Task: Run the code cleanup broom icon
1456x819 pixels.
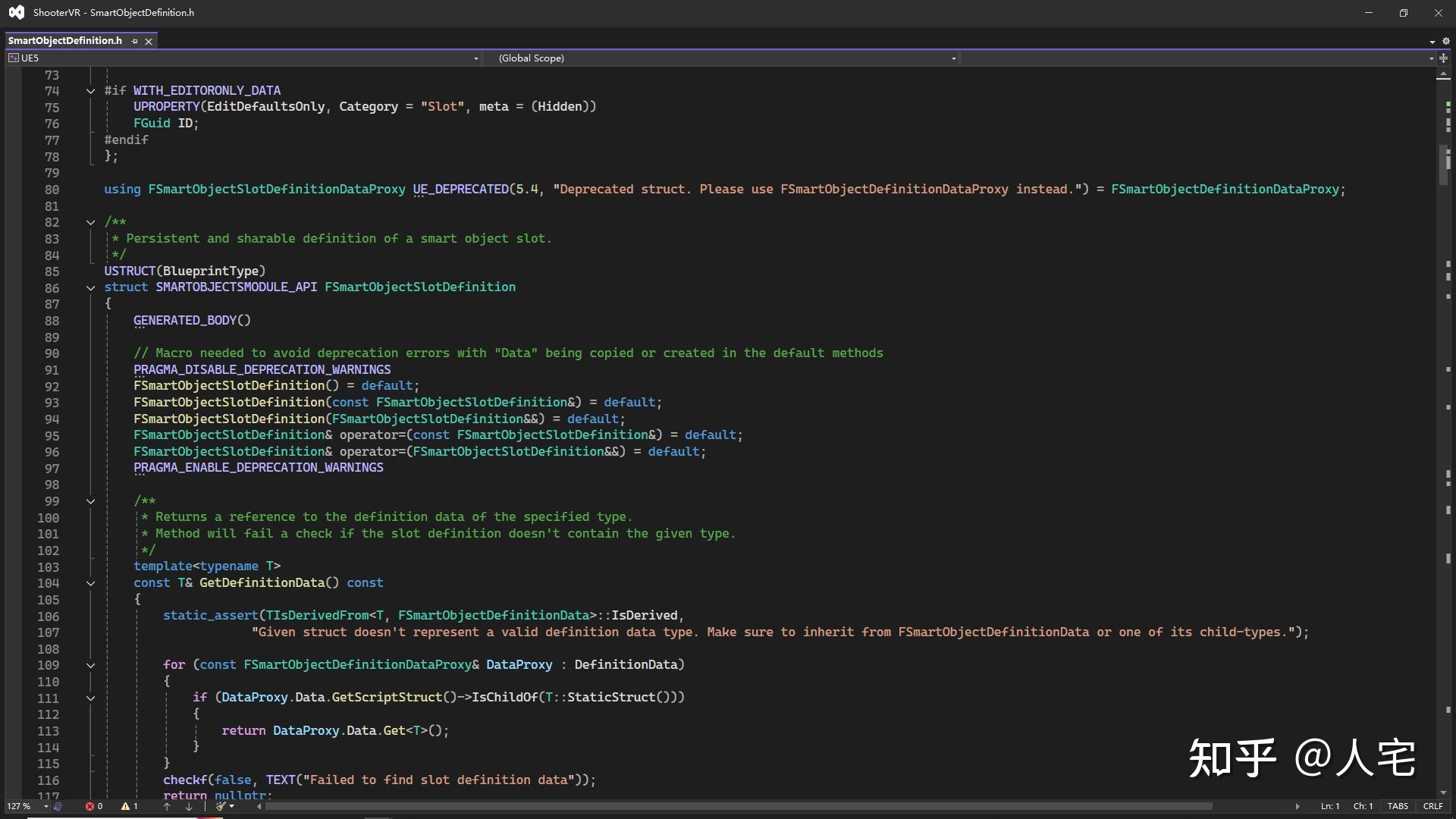Action: click(x=220, y=806)
